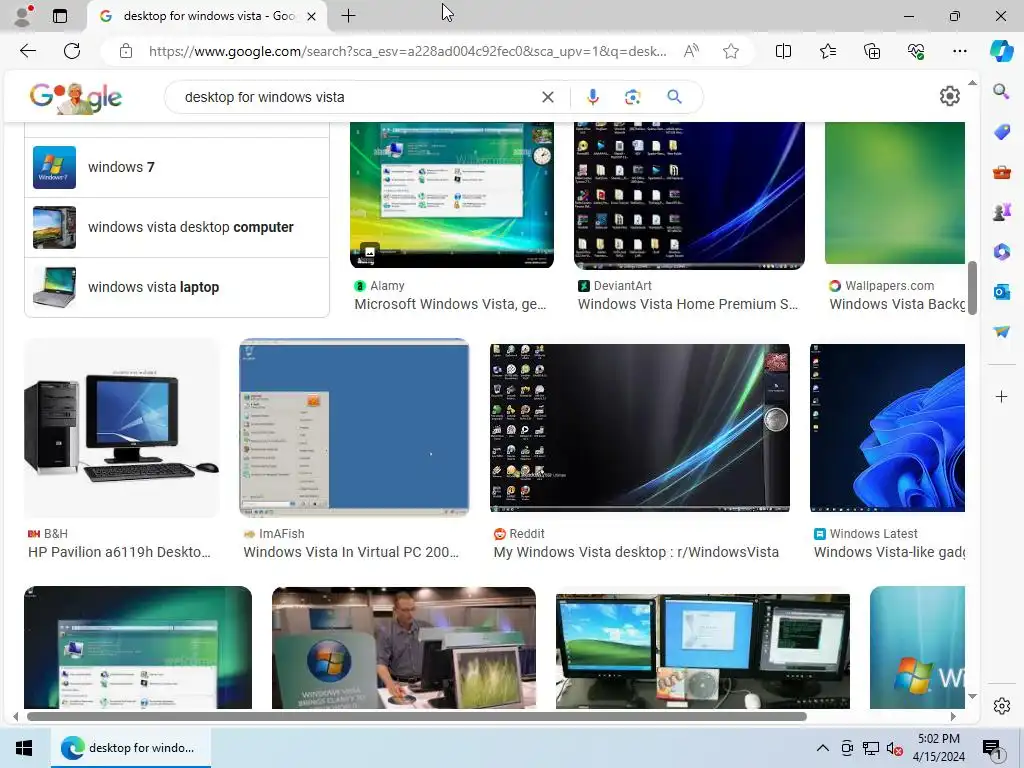1024x768 pixels.
Task: Follow 'Windows Vista Home Premium S...' link
Action: click(688, 304)
